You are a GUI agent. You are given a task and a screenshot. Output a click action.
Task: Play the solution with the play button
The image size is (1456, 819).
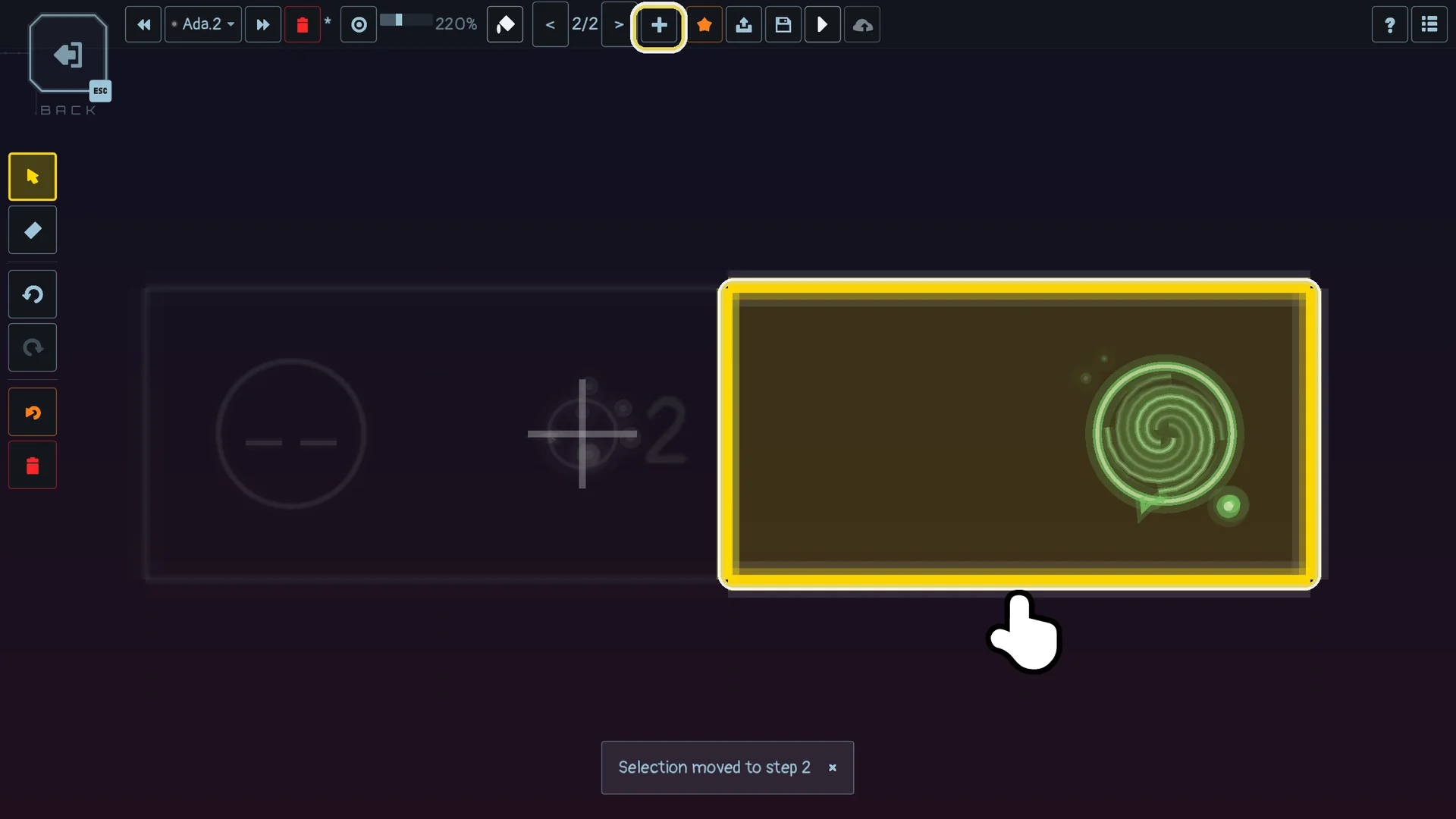(823, 25)
